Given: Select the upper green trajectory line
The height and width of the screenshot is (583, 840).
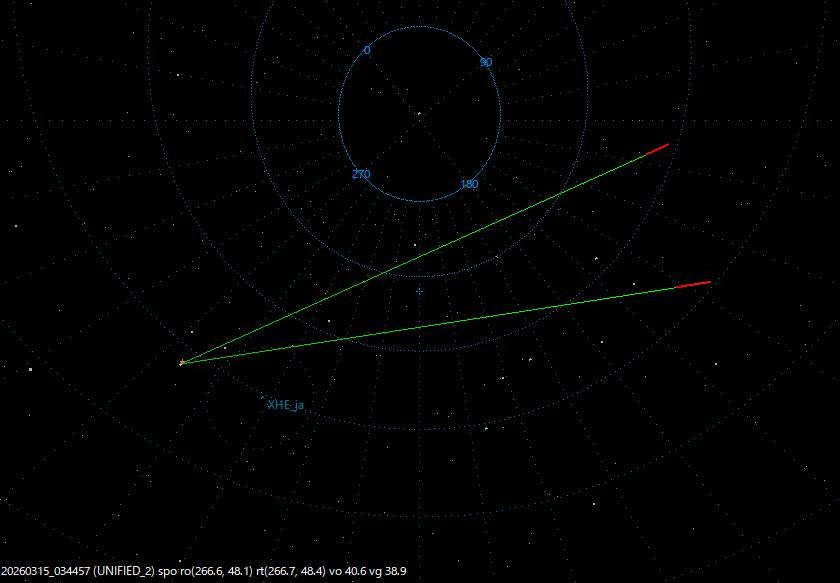Looking at the screenshot, I should [x=420, y=255].
